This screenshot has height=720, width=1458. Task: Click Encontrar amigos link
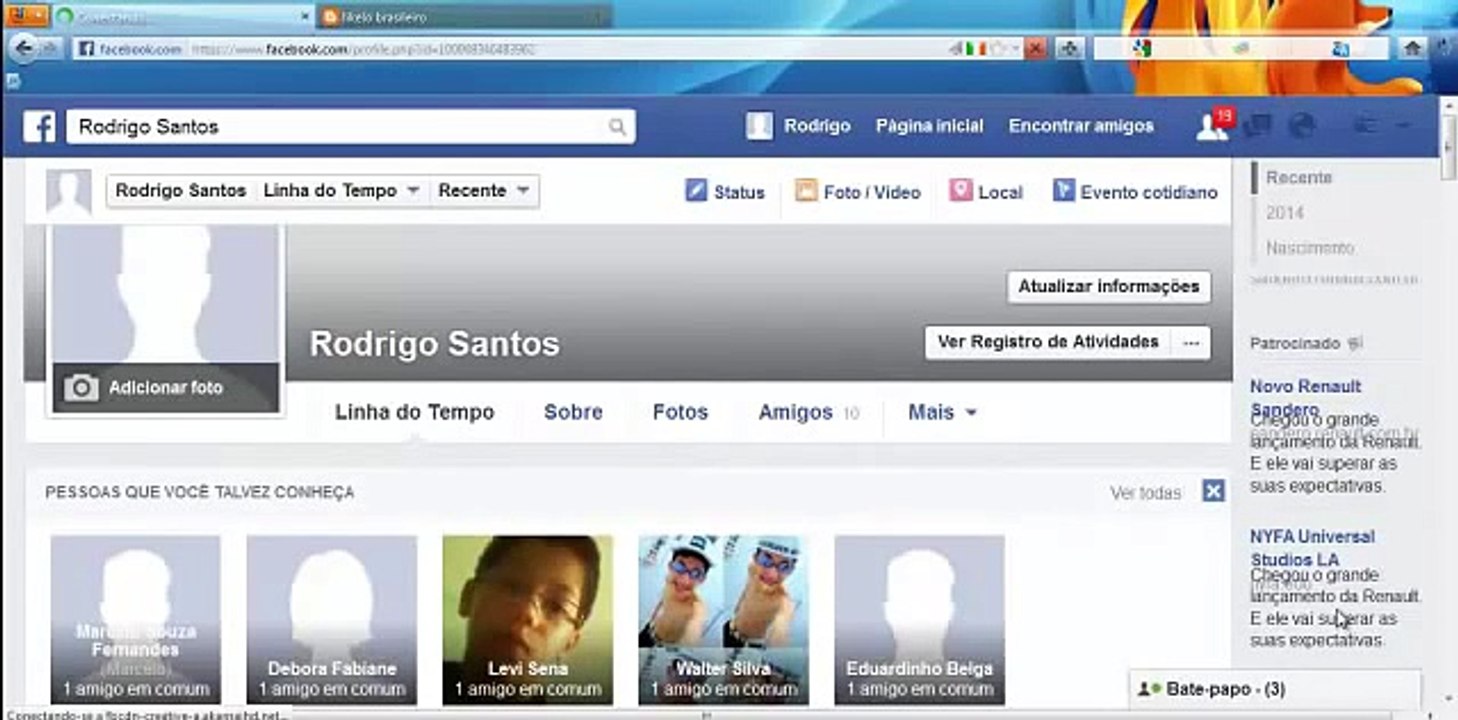(1081, 126)
